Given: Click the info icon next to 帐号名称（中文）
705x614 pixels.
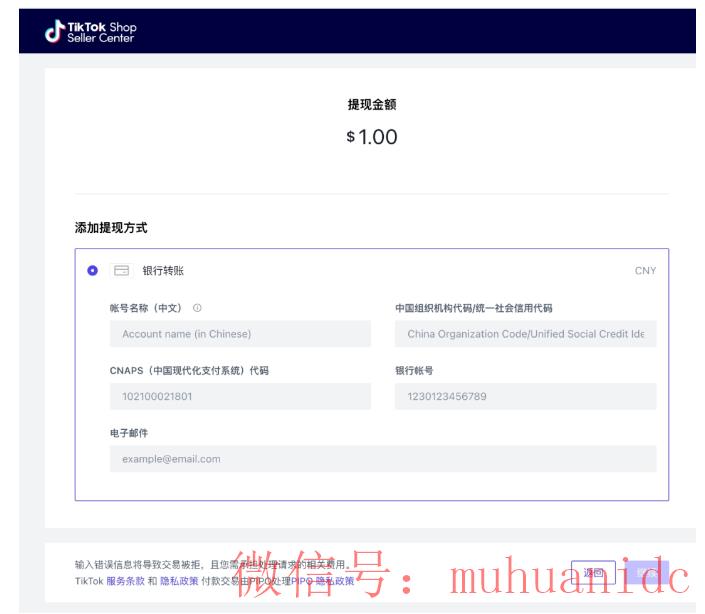Looking at the screenshot, I should pyautogui.click(x=197, y=308).
